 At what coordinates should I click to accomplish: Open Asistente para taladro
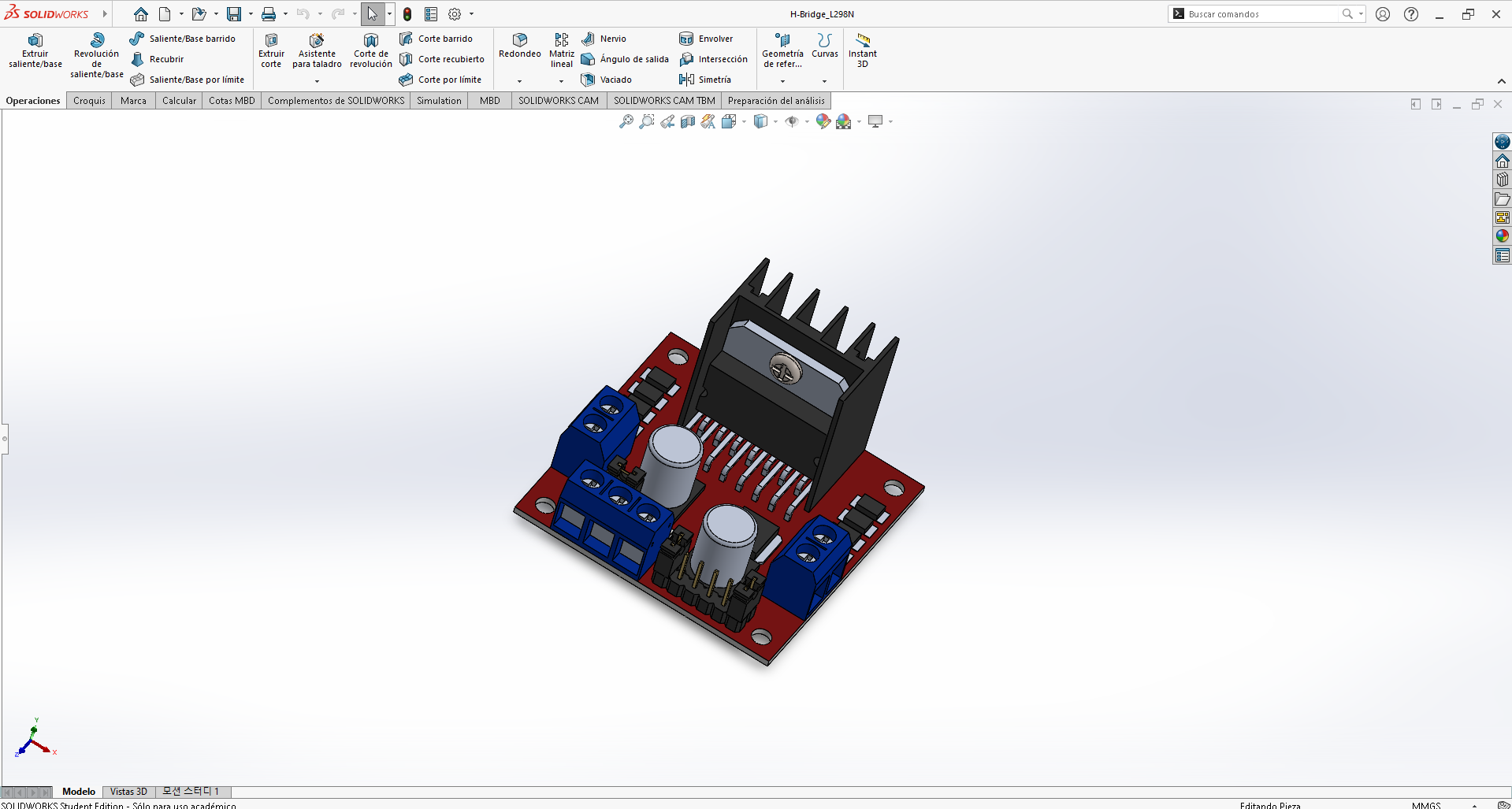coord(317,51)
